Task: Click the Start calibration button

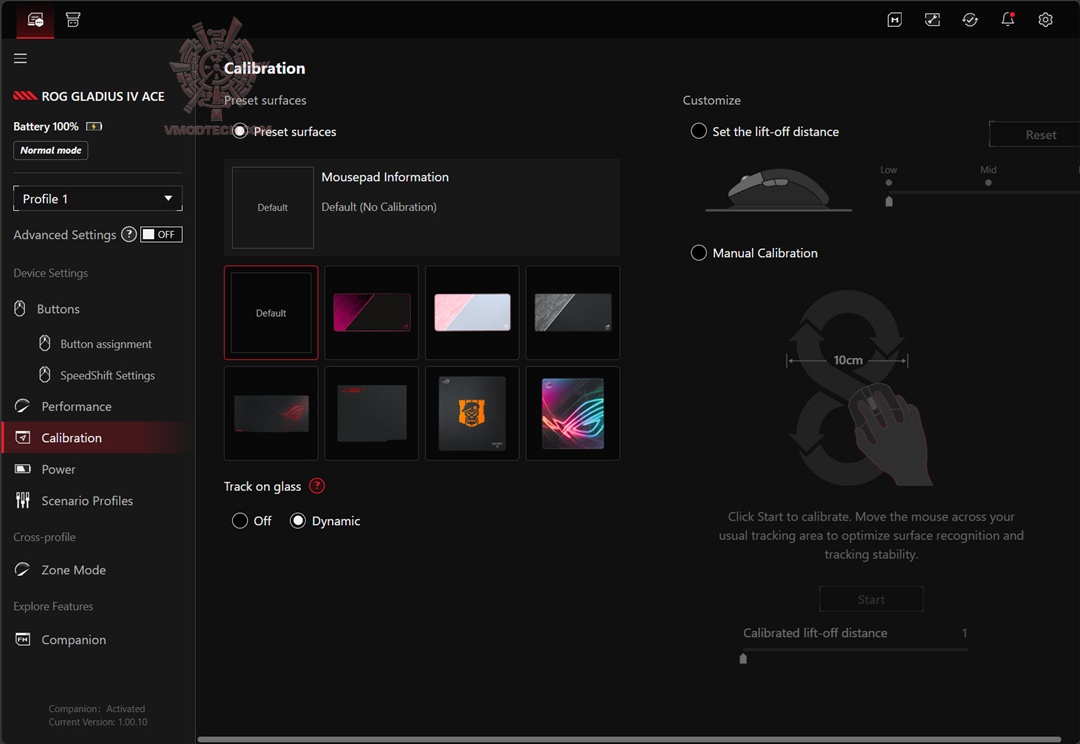Action: [x=871, y=599]
